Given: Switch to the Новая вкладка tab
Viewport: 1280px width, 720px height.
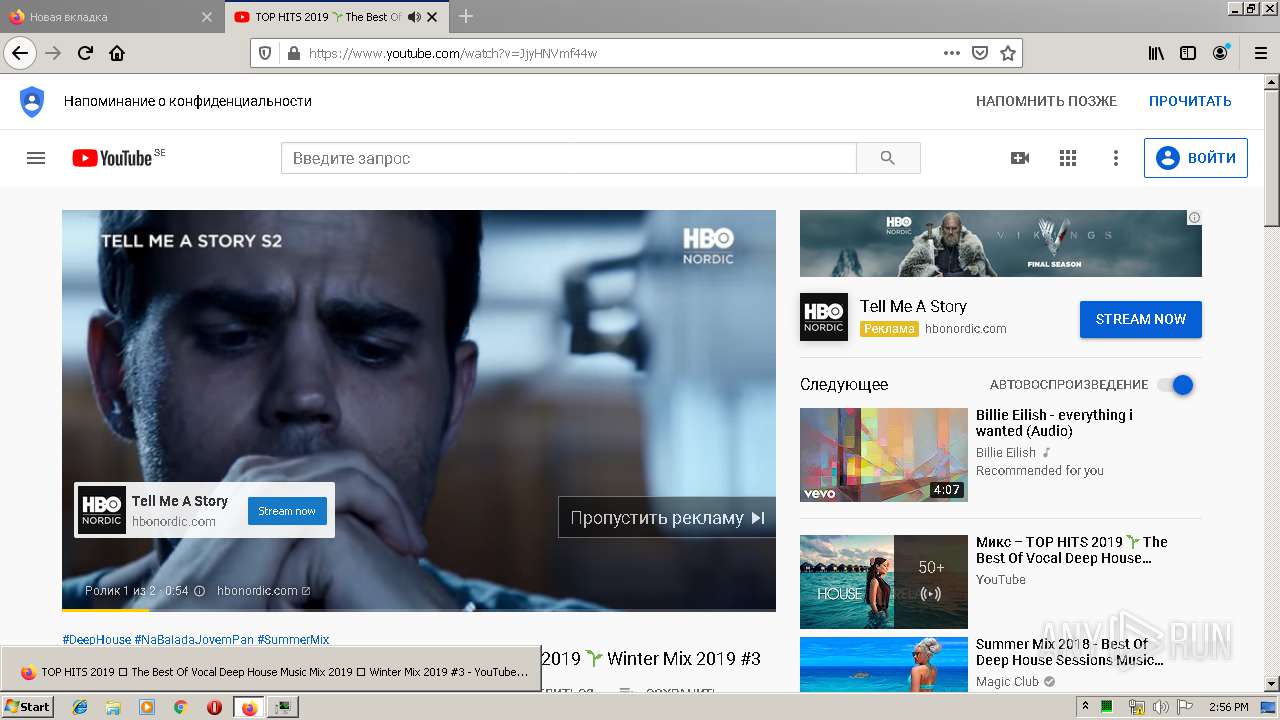Looking at the screenshot, I should tap(110, 17).
